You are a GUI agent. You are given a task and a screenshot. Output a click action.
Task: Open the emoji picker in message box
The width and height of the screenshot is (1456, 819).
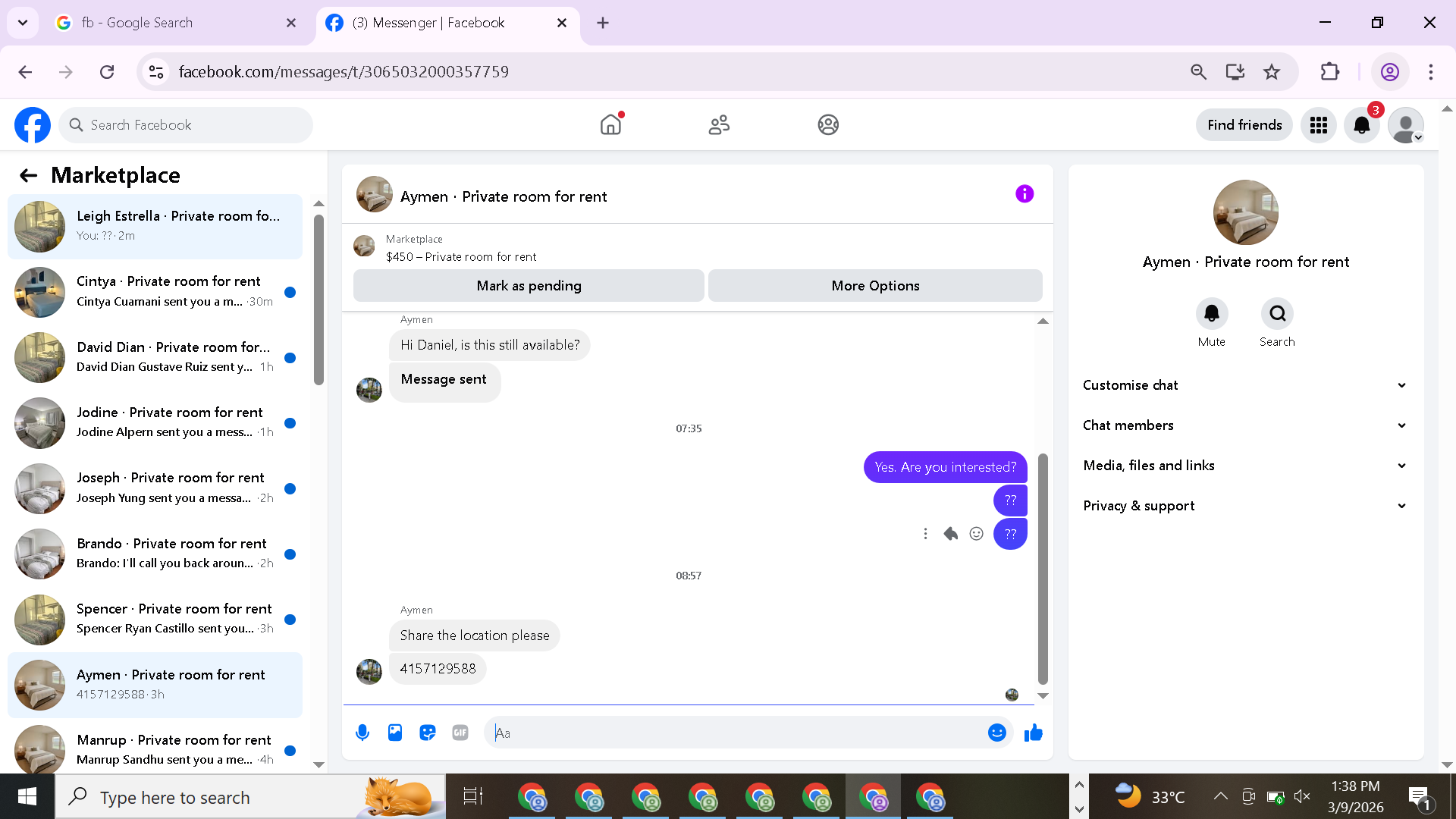click(996, 733)
